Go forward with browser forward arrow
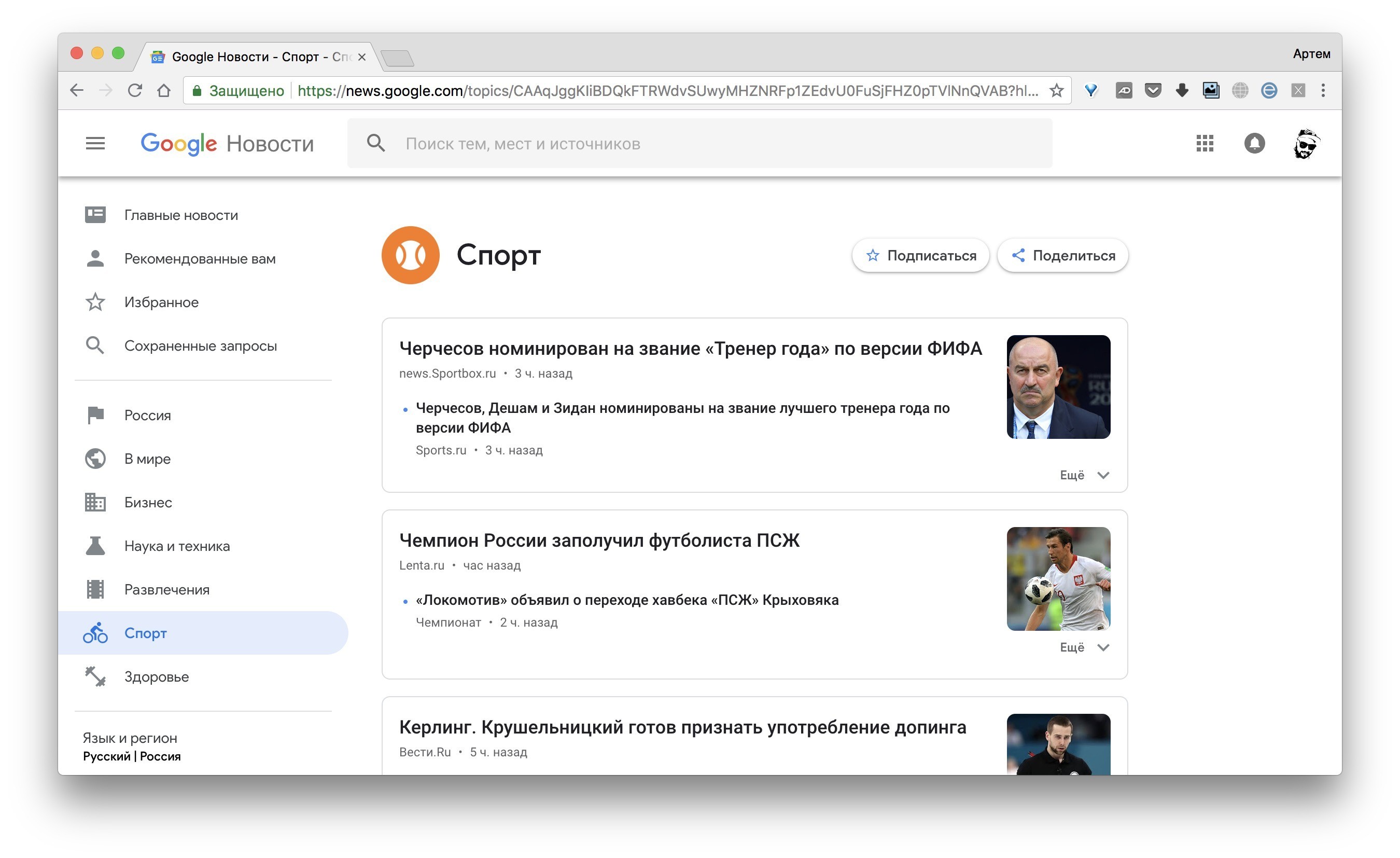 point(106,90)
